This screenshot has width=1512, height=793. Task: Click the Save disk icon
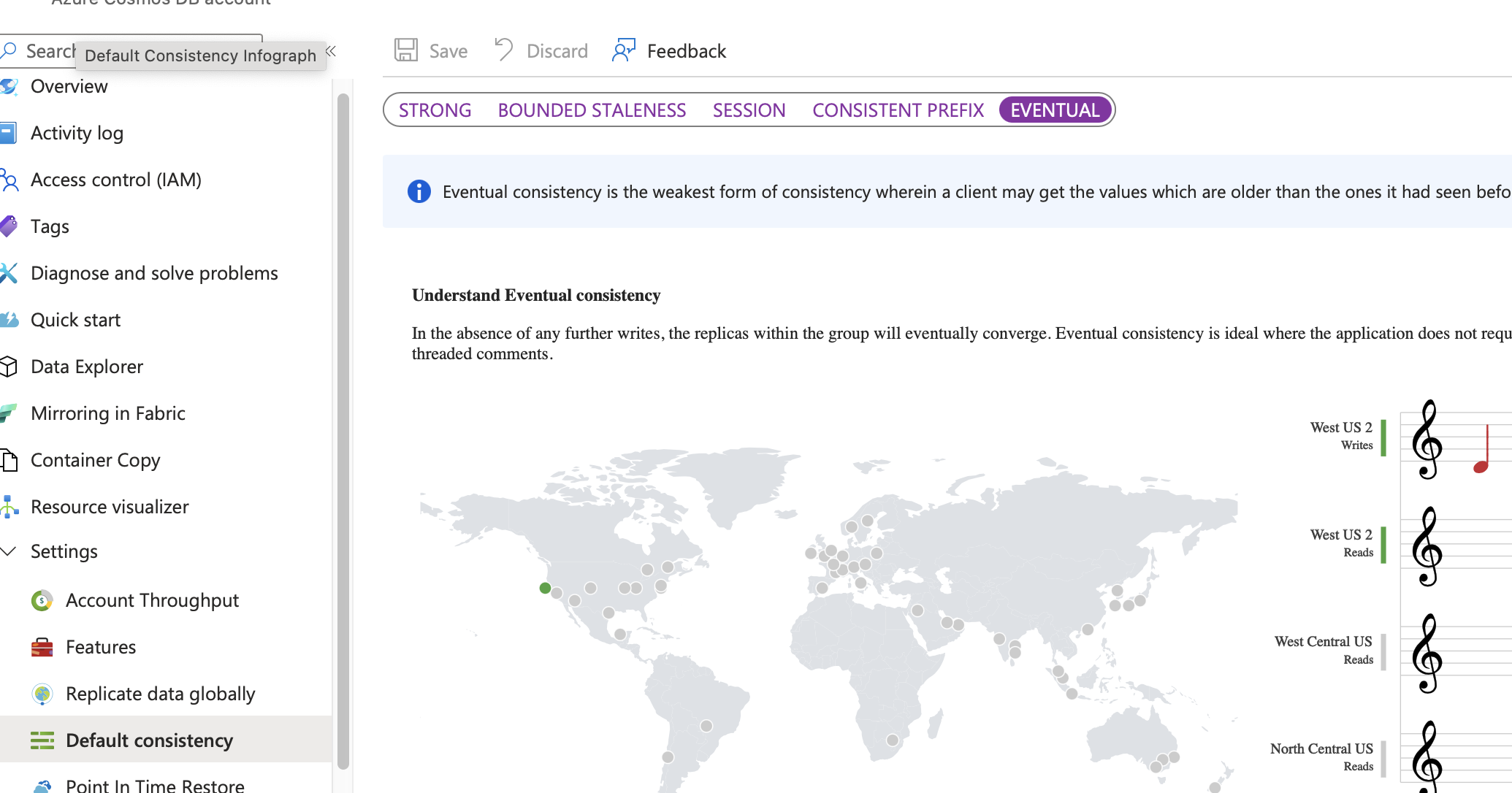(x=406, y=50)
